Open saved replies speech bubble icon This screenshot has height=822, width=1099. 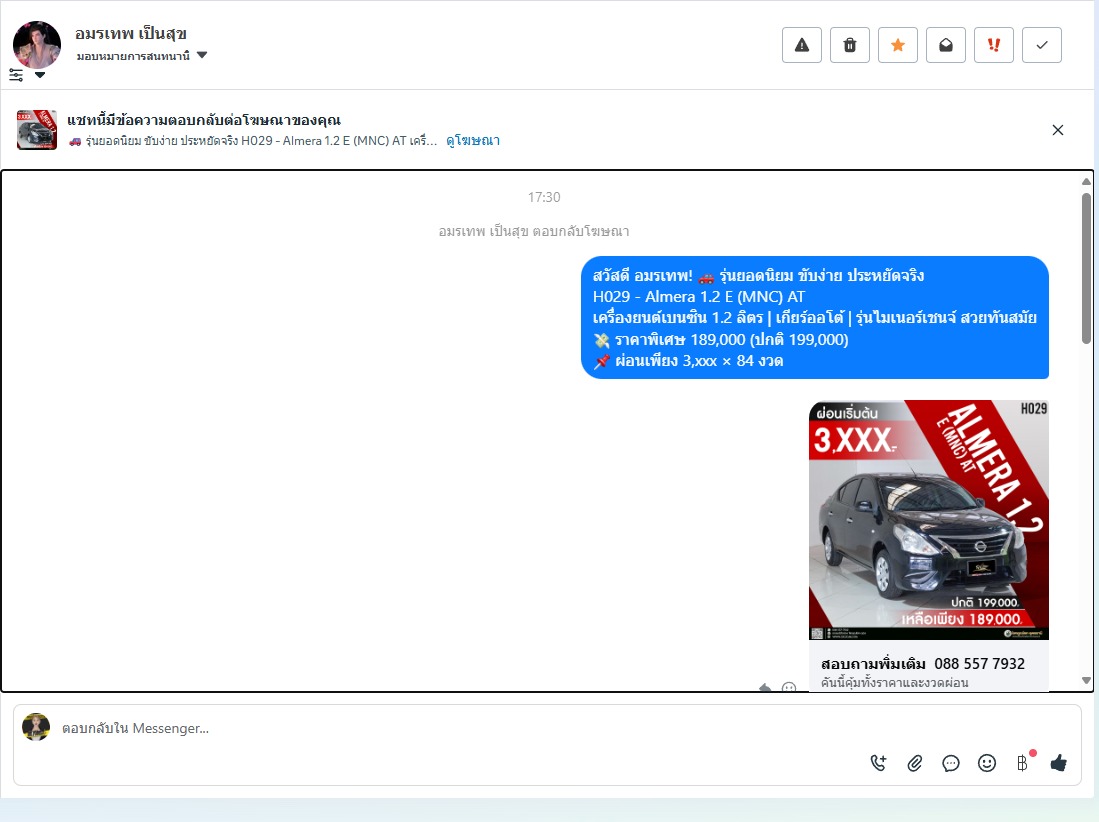pos(951,763)
